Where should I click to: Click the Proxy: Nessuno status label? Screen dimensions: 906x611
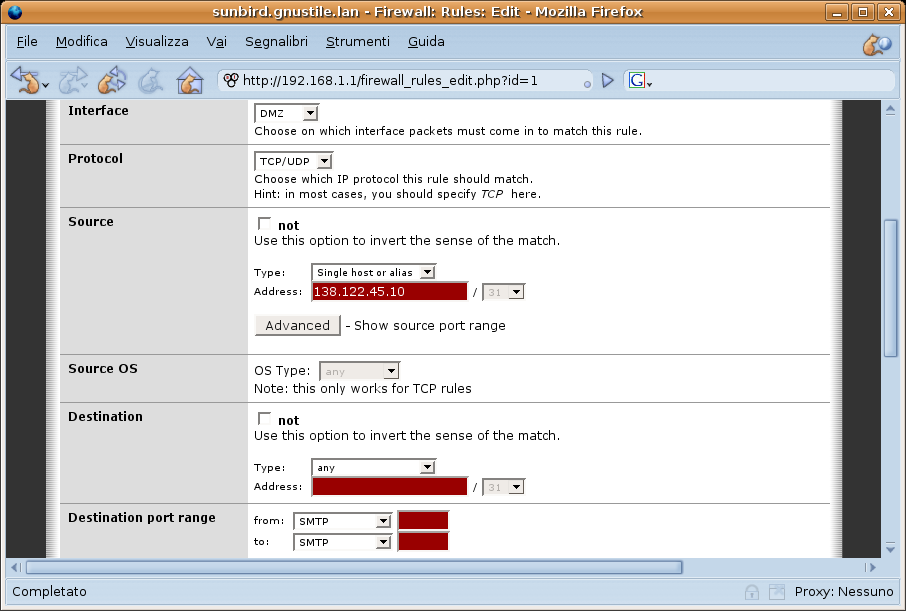(843, 592)
